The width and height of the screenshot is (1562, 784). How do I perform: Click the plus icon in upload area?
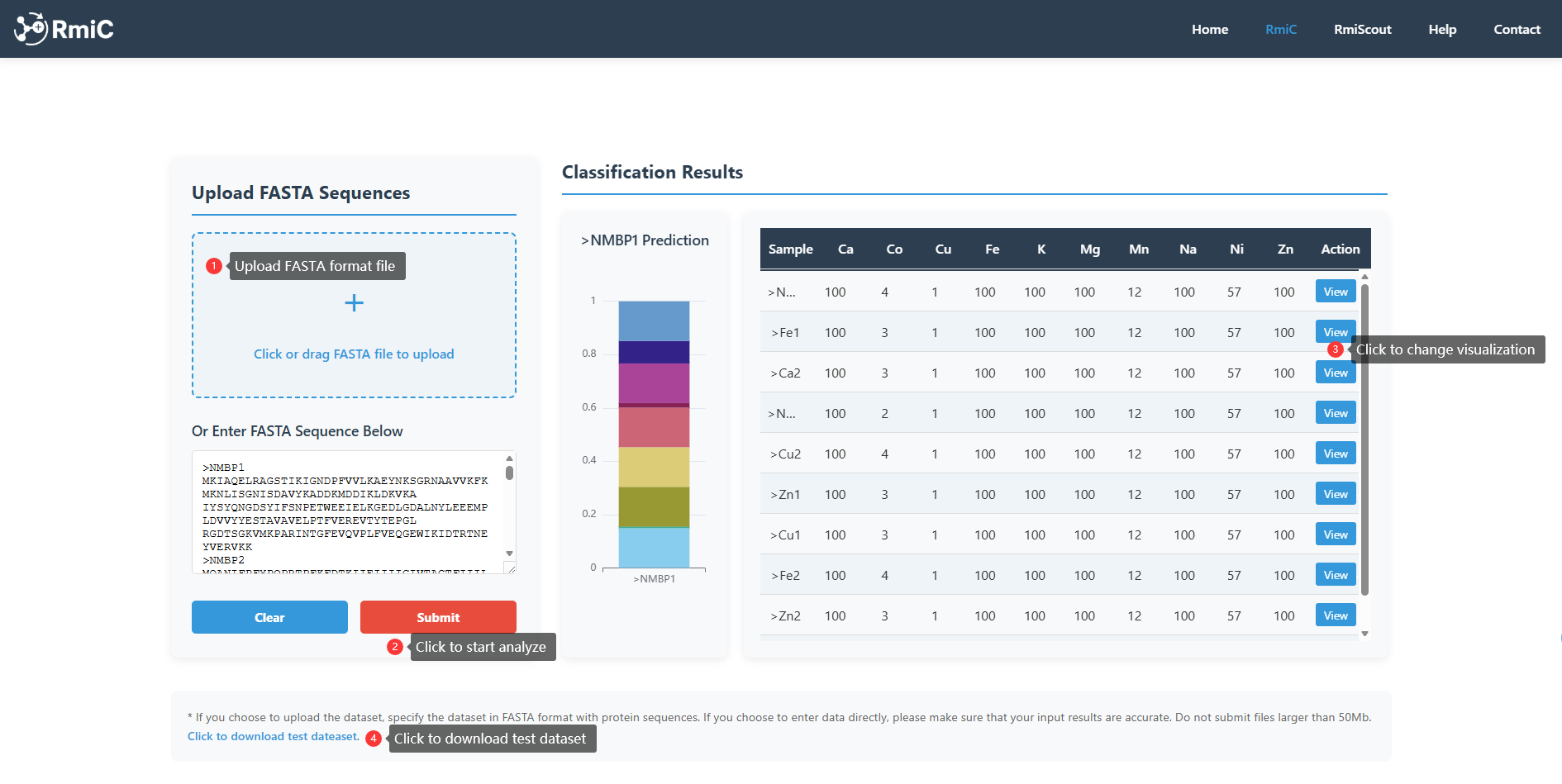354,302
